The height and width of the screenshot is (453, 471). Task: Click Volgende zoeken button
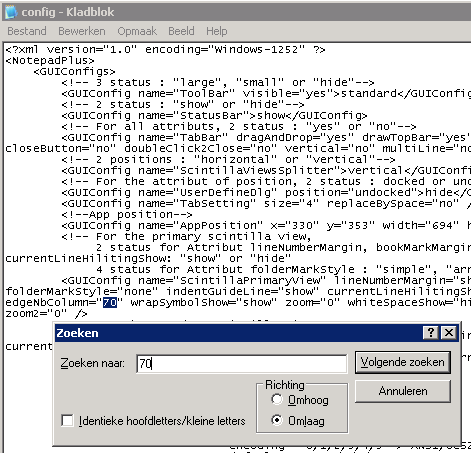coord(403,362)
